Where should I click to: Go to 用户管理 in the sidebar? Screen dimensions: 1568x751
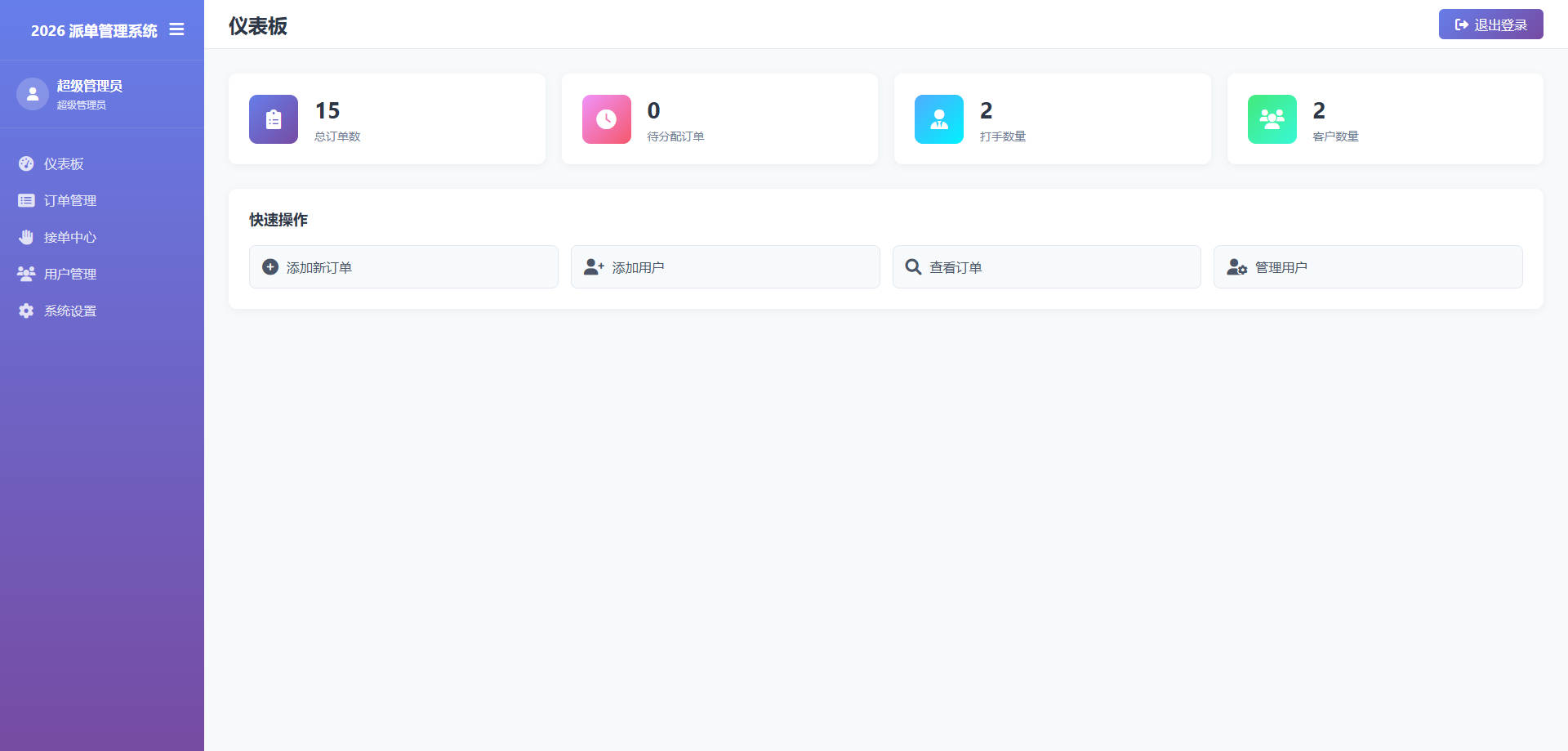pos(70,275)
